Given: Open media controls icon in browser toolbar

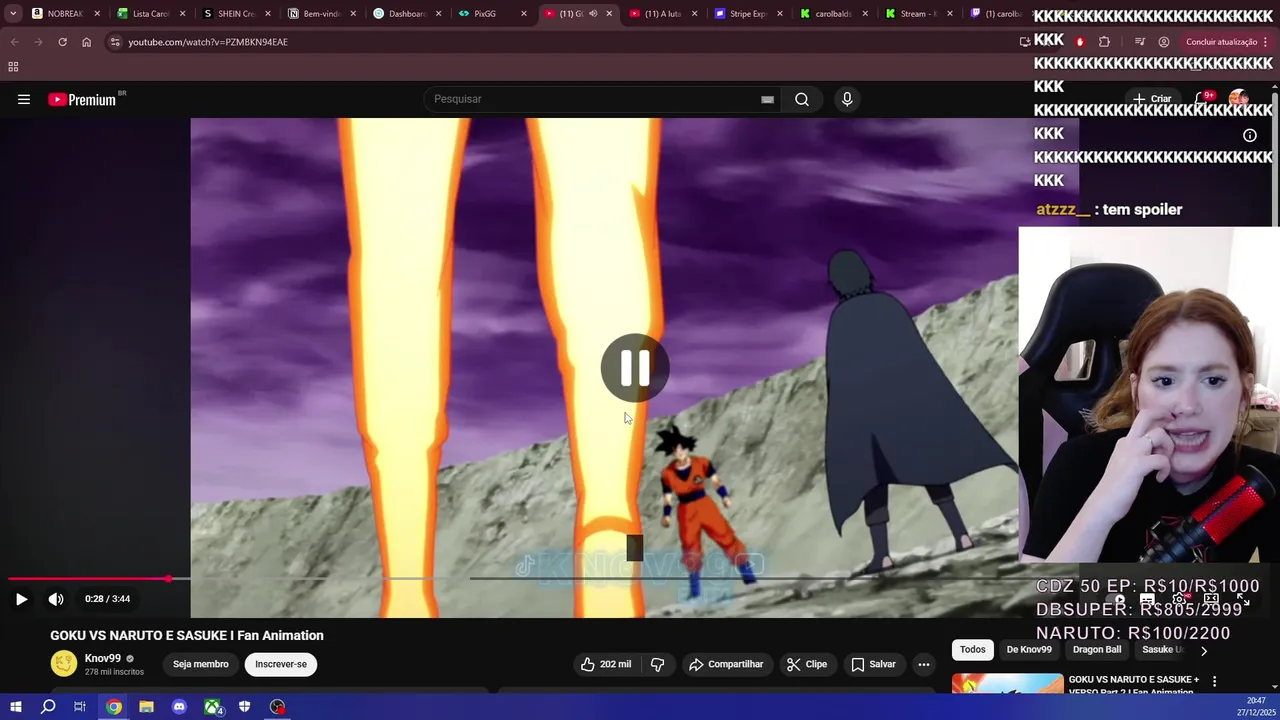Looking at the screenshot, I should (x=1139, y=42).
